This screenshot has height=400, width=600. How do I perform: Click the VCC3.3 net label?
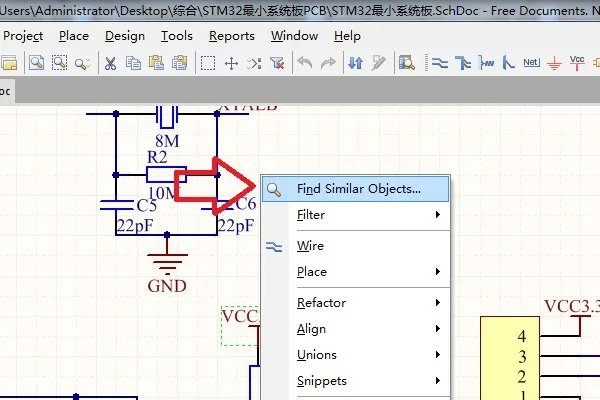[x=572, y=306]
